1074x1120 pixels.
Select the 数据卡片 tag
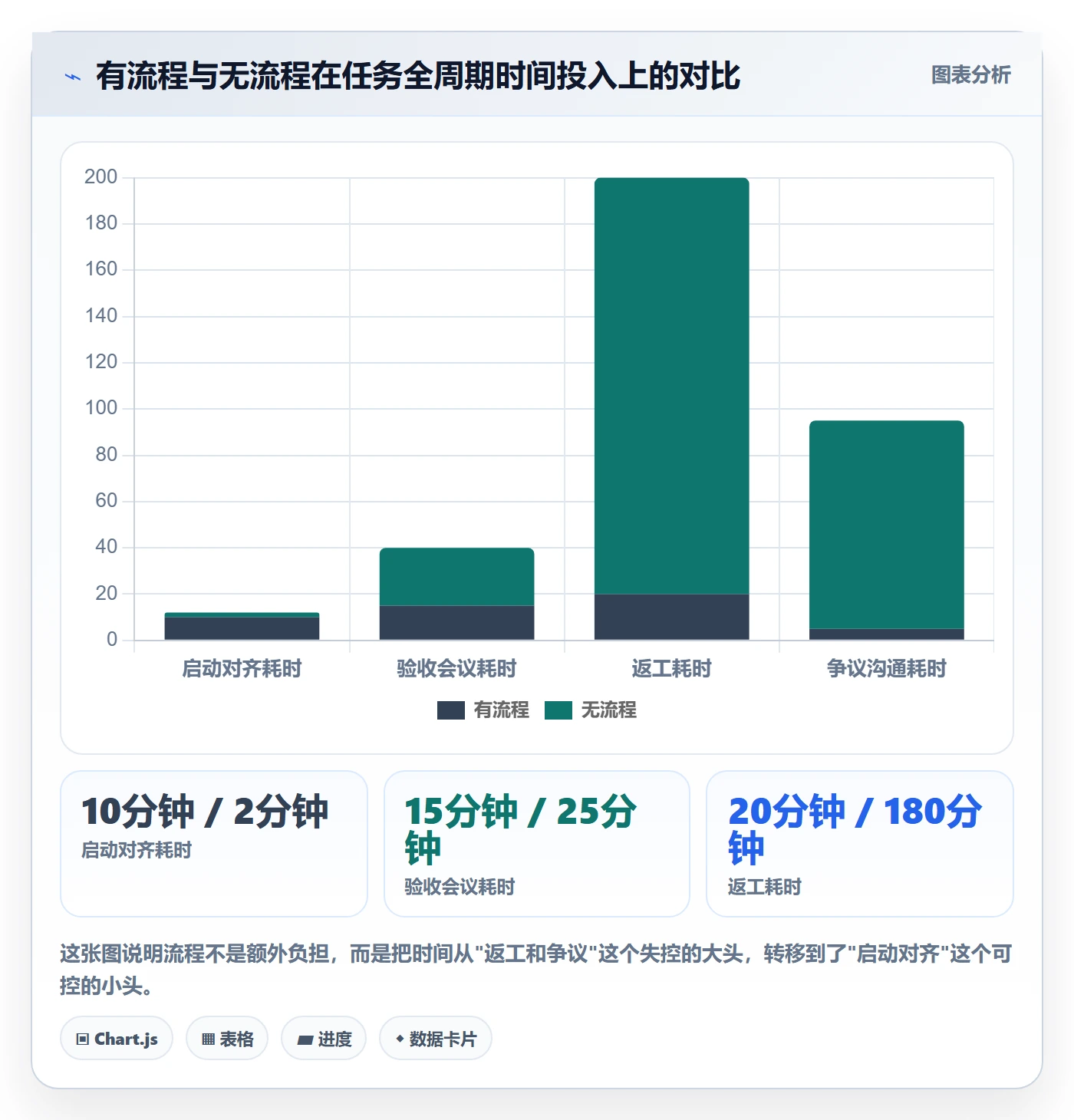[436, 1039]
